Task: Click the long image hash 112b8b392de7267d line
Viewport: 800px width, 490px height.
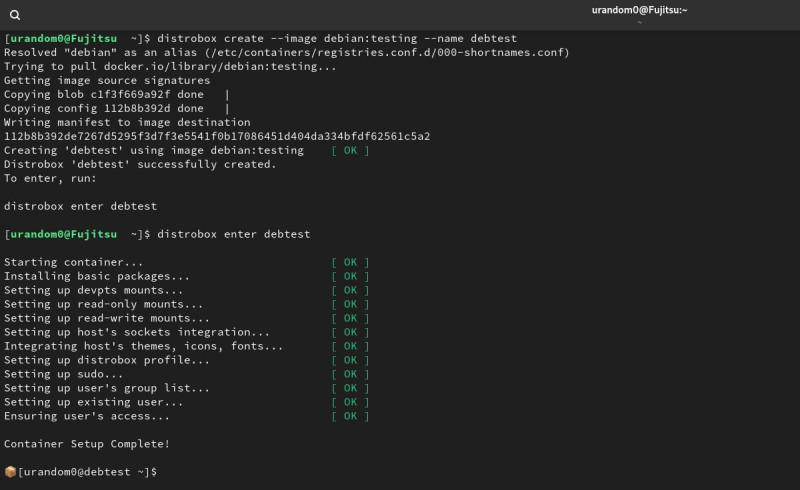Action: point(217,136)
